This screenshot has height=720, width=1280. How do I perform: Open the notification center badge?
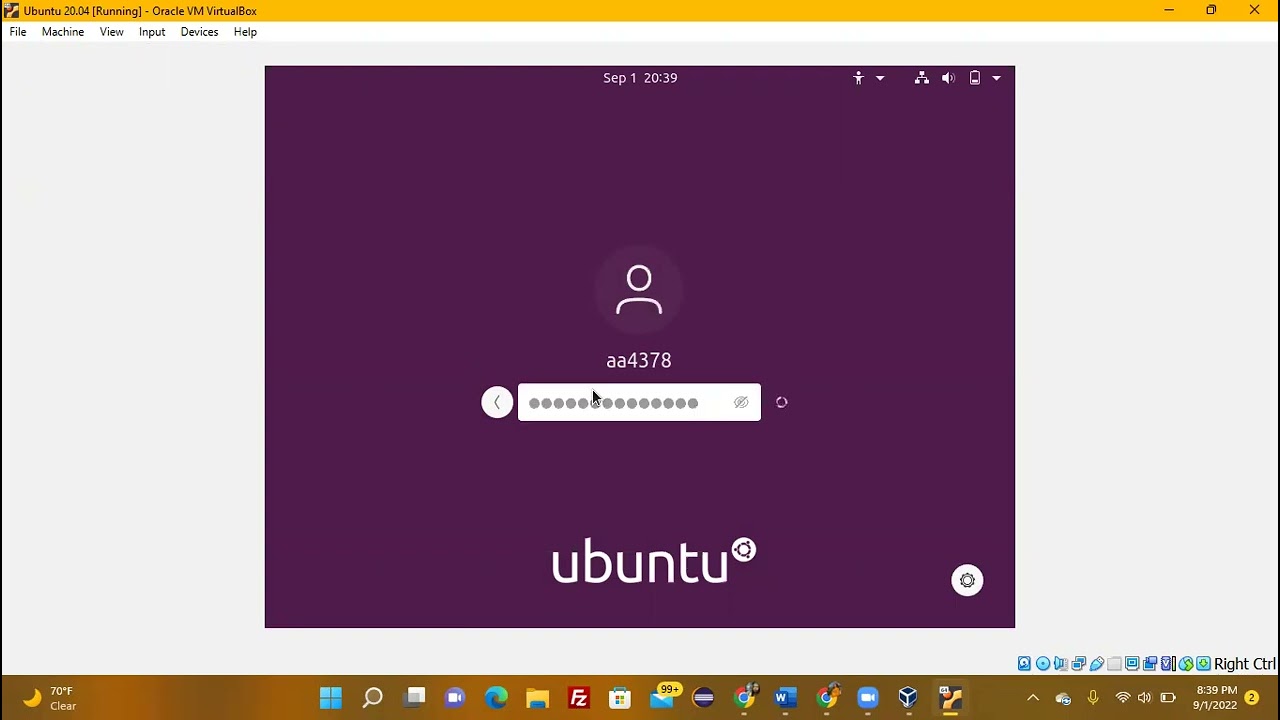[1252, 698]
